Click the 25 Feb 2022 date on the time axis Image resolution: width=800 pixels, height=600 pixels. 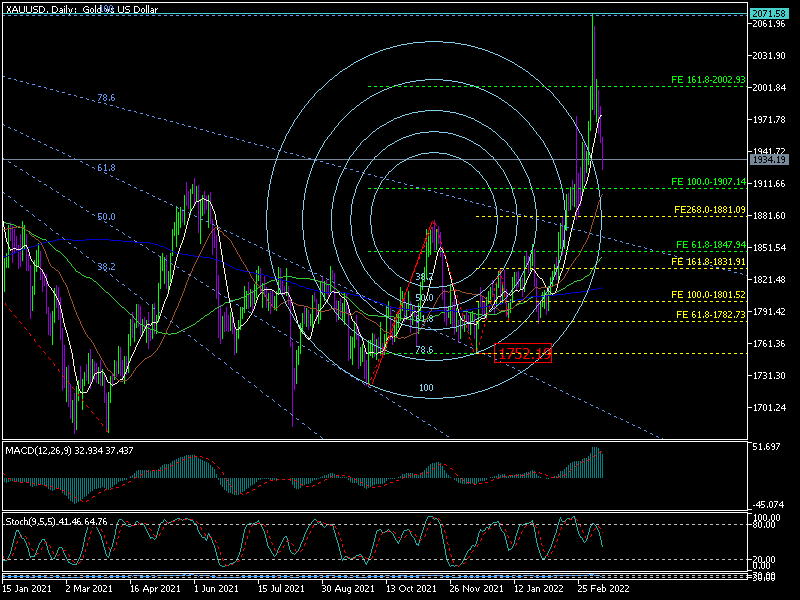pos(604,590)
